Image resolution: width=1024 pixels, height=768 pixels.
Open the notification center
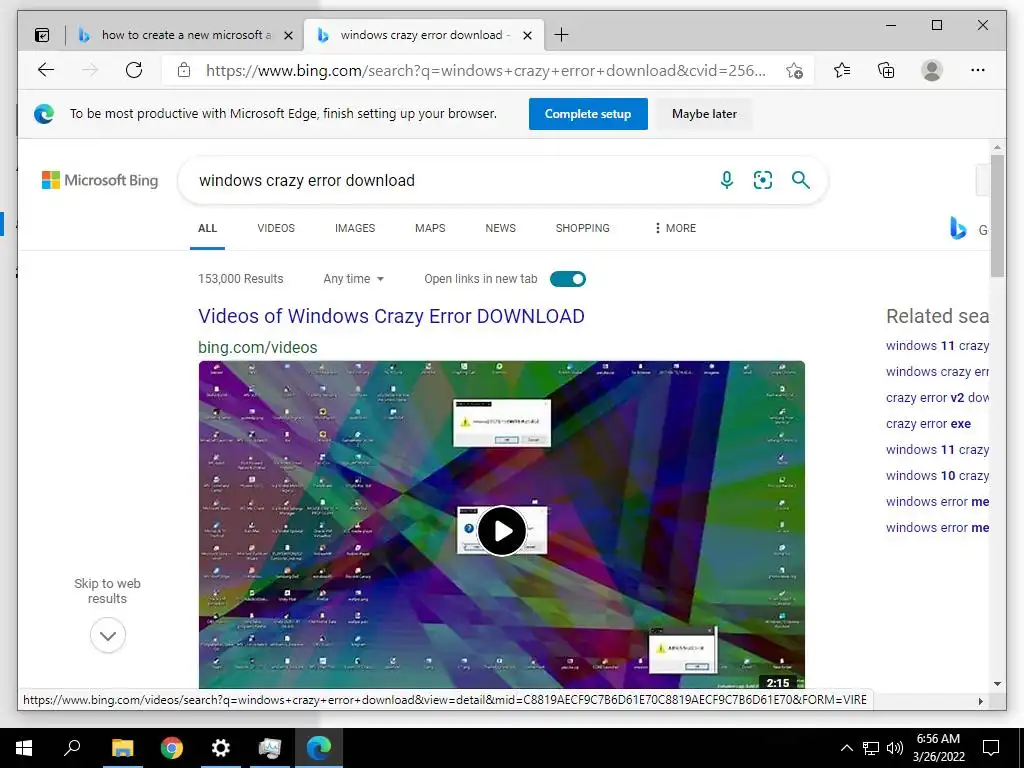coord(991,748)
